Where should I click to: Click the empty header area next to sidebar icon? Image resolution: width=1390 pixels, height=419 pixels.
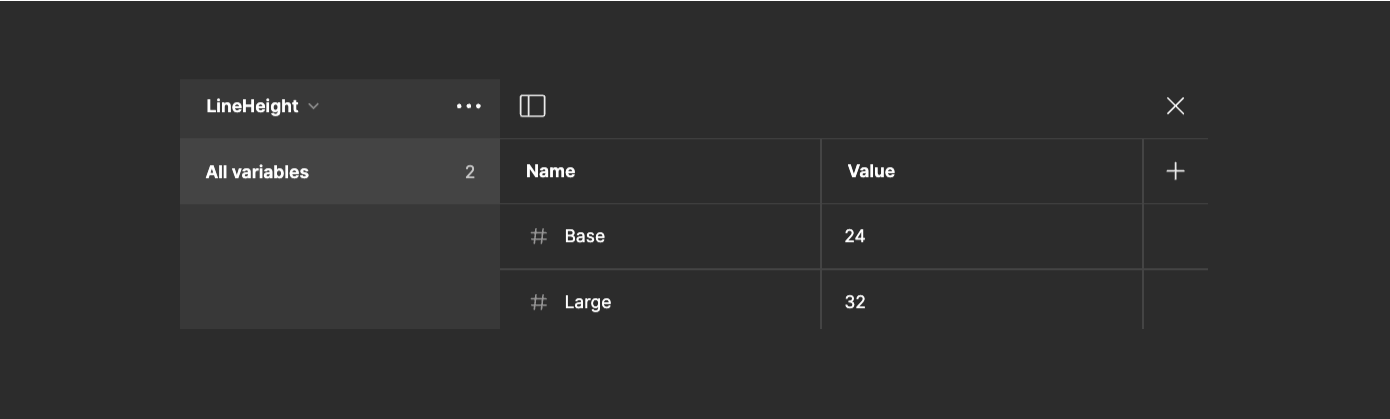850,106
